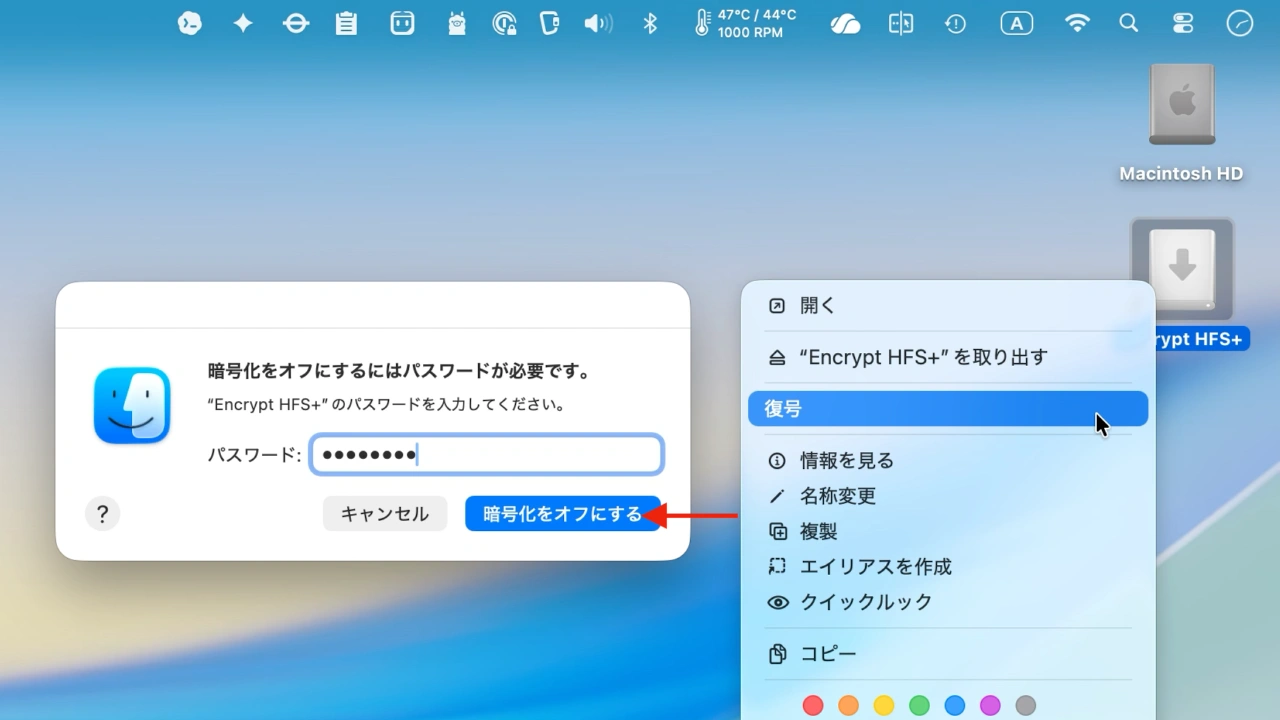Apply the purple color tag
The height and width of the screenshot is (720, 1280).
click(x=990, y=706)
